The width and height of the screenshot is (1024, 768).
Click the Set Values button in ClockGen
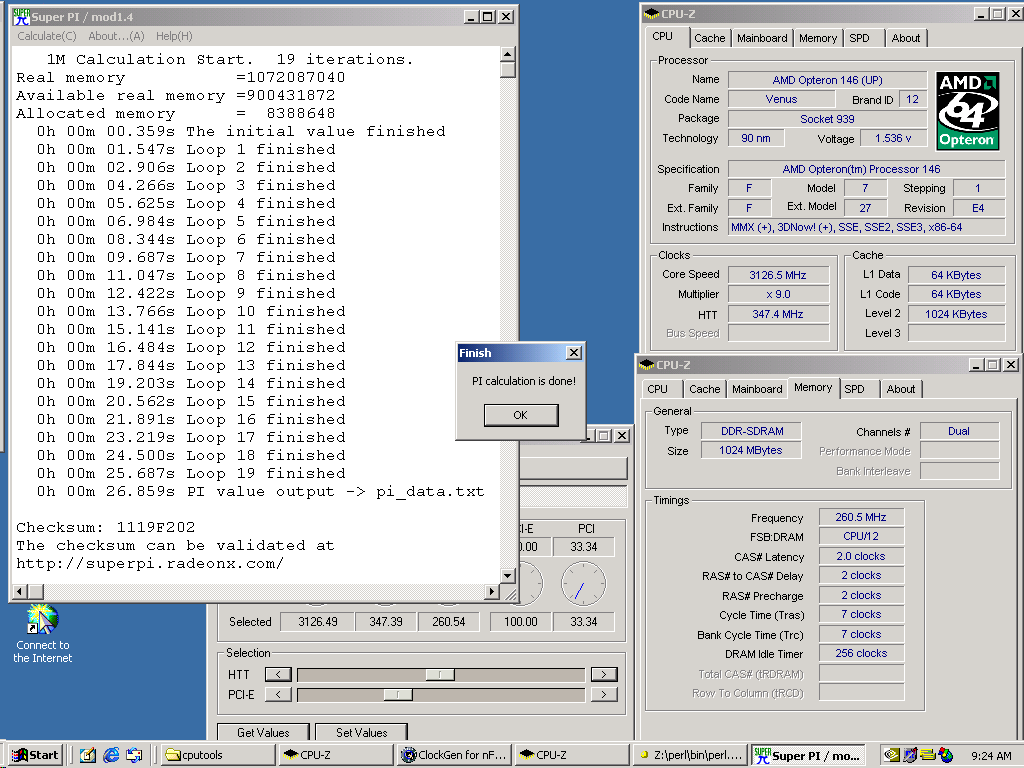[361, 732]
